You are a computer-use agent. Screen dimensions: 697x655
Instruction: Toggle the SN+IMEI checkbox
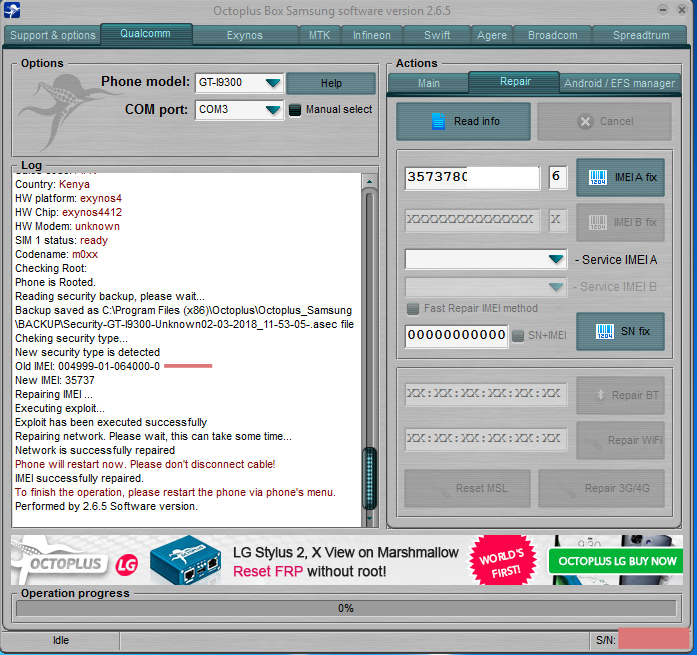(518, 335)
